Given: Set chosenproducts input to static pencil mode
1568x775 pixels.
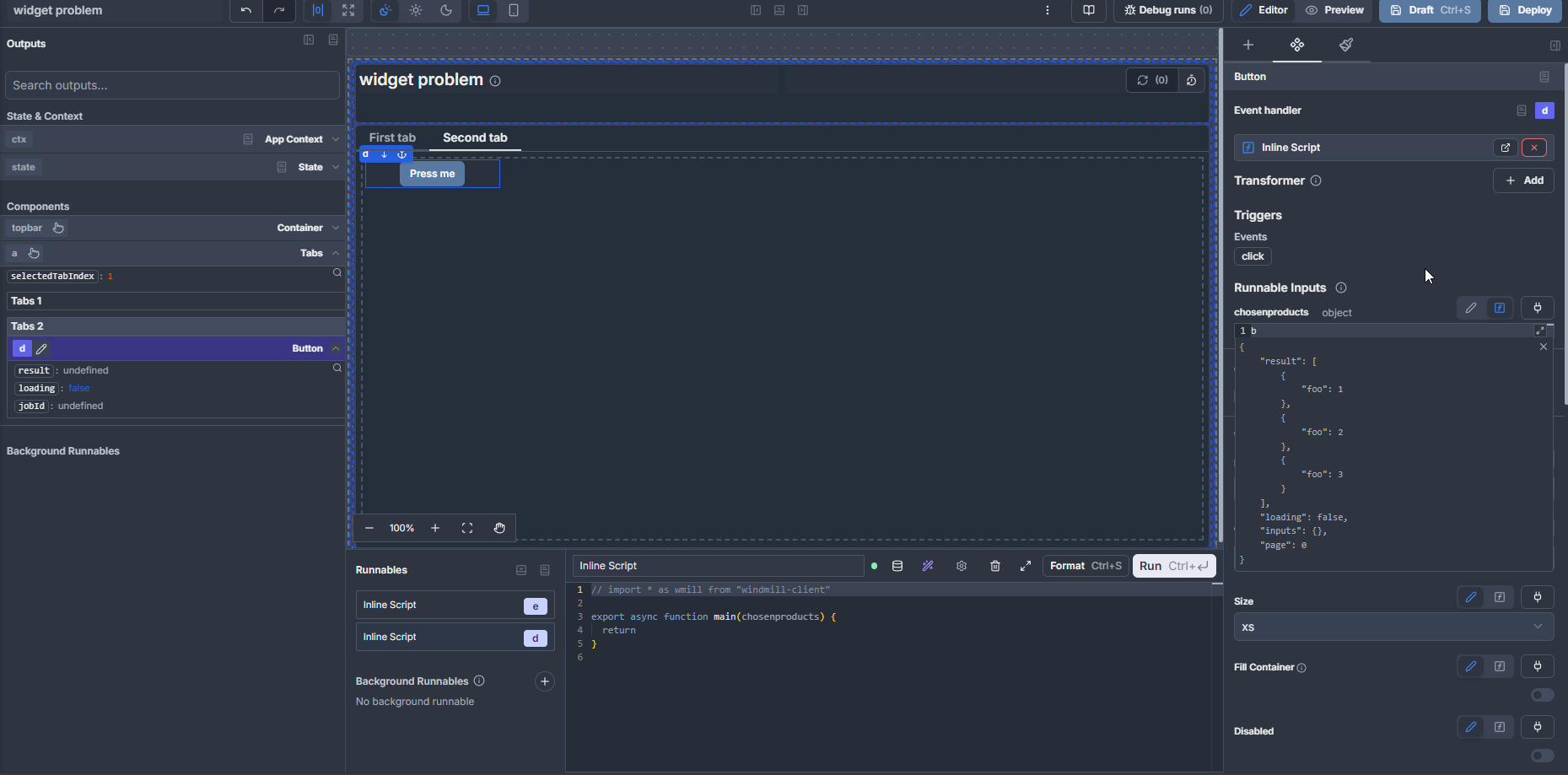Looking at the screenshot, I should tap(1471, 308).
